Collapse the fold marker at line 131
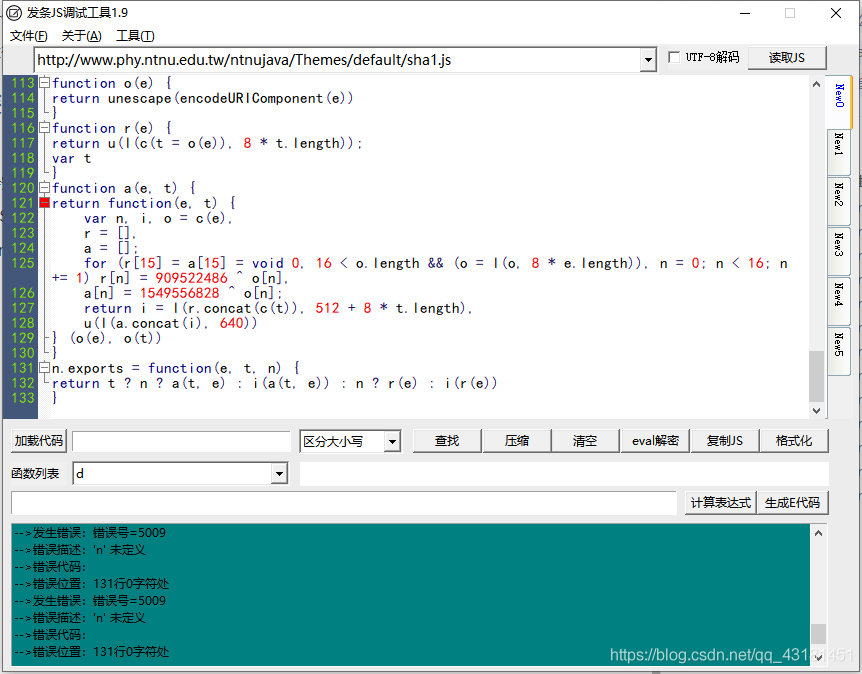Screen dimensions: 862x674 45,367
